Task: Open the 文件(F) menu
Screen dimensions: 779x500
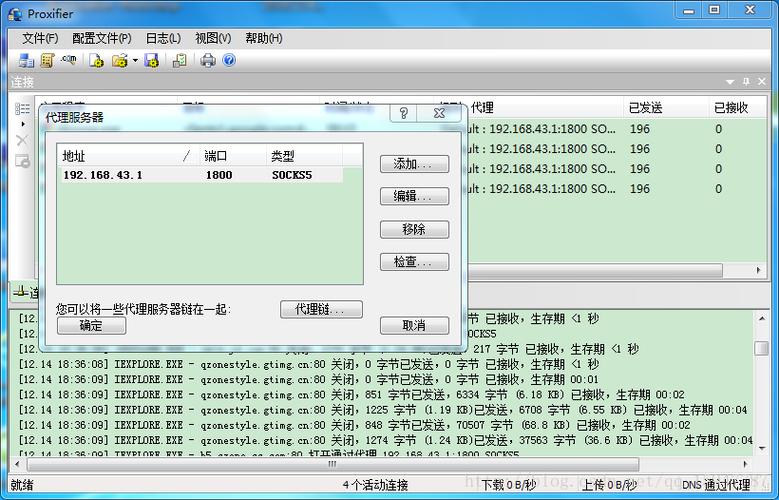Action: tap(40, 38)
